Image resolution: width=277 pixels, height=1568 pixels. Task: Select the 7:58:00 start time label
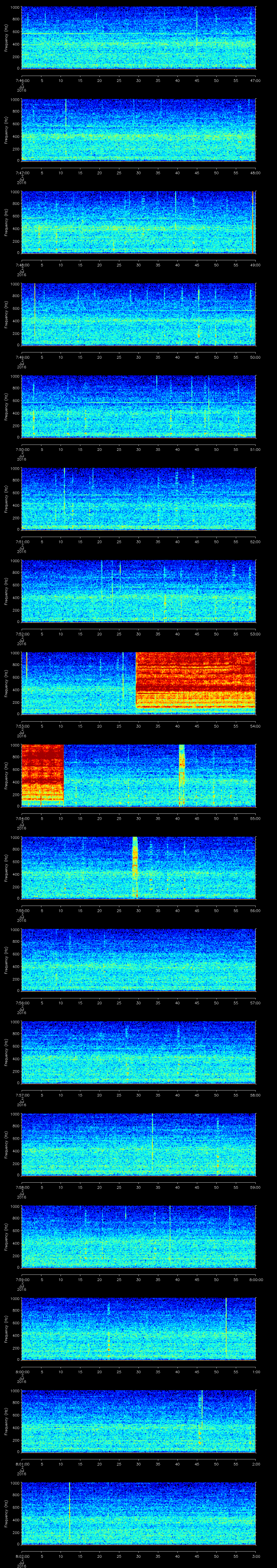pyautogui.click(x=22, y=1187)
